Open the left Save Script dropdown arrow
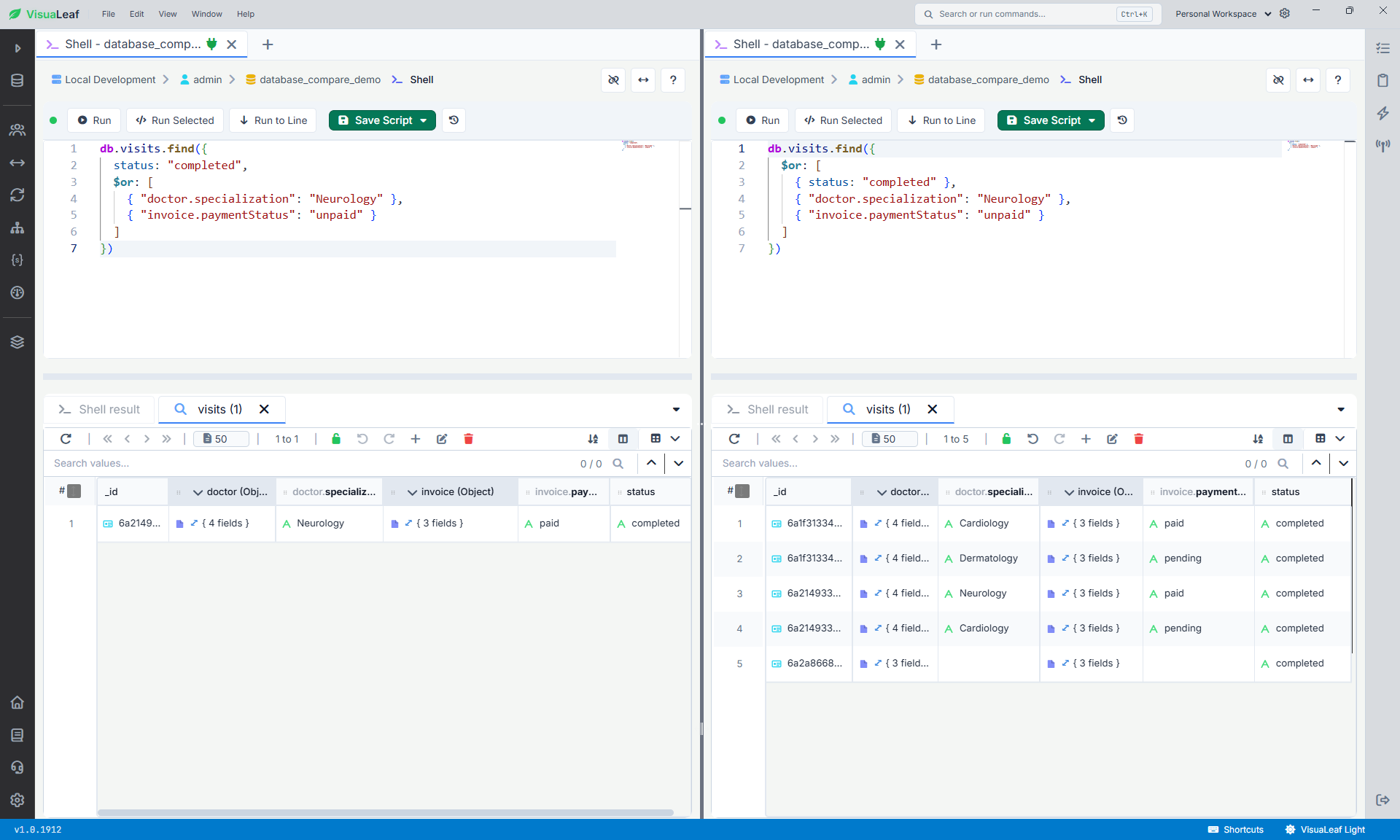Image resolution: width=1400 pixels, height=840 pixels. 424,120
